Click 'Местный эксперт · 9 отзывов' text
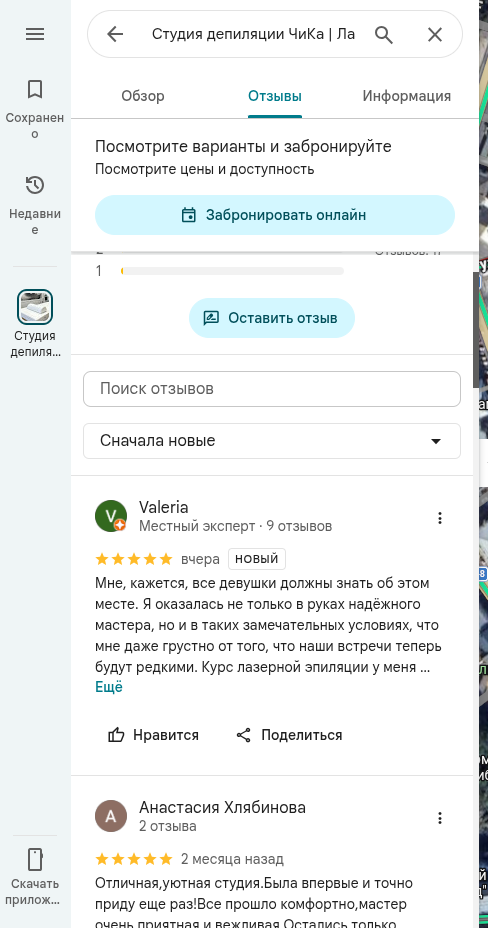 pyautogui.click(x=235, y=526)
